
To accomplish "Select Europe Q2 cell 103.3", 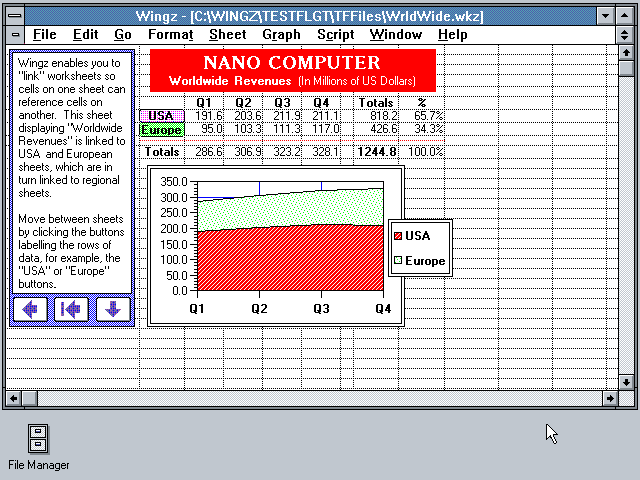I will [243, 129].
